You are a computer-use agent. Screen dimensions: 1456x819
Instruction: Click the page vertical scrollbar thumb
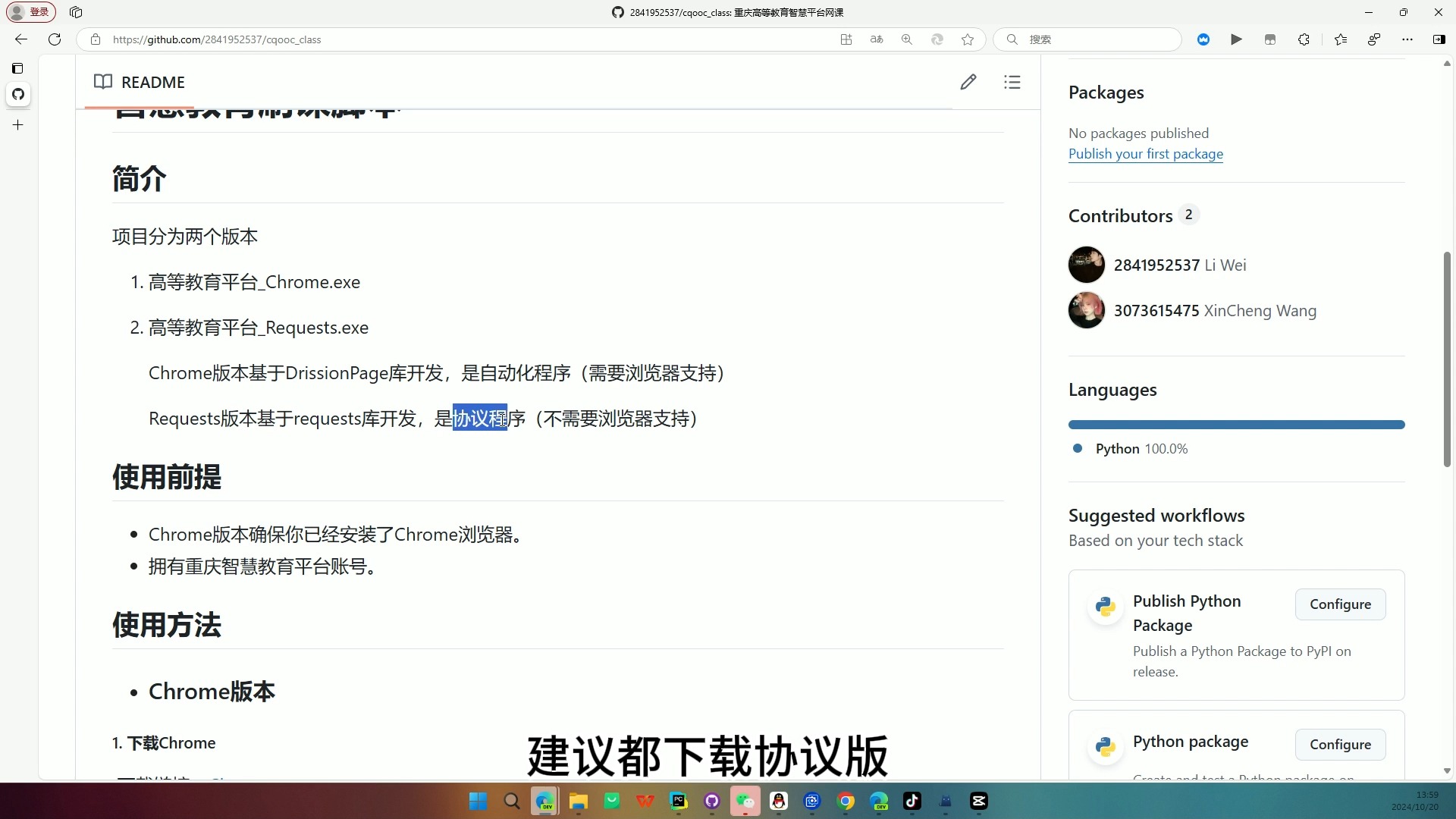coord(1447,360)
